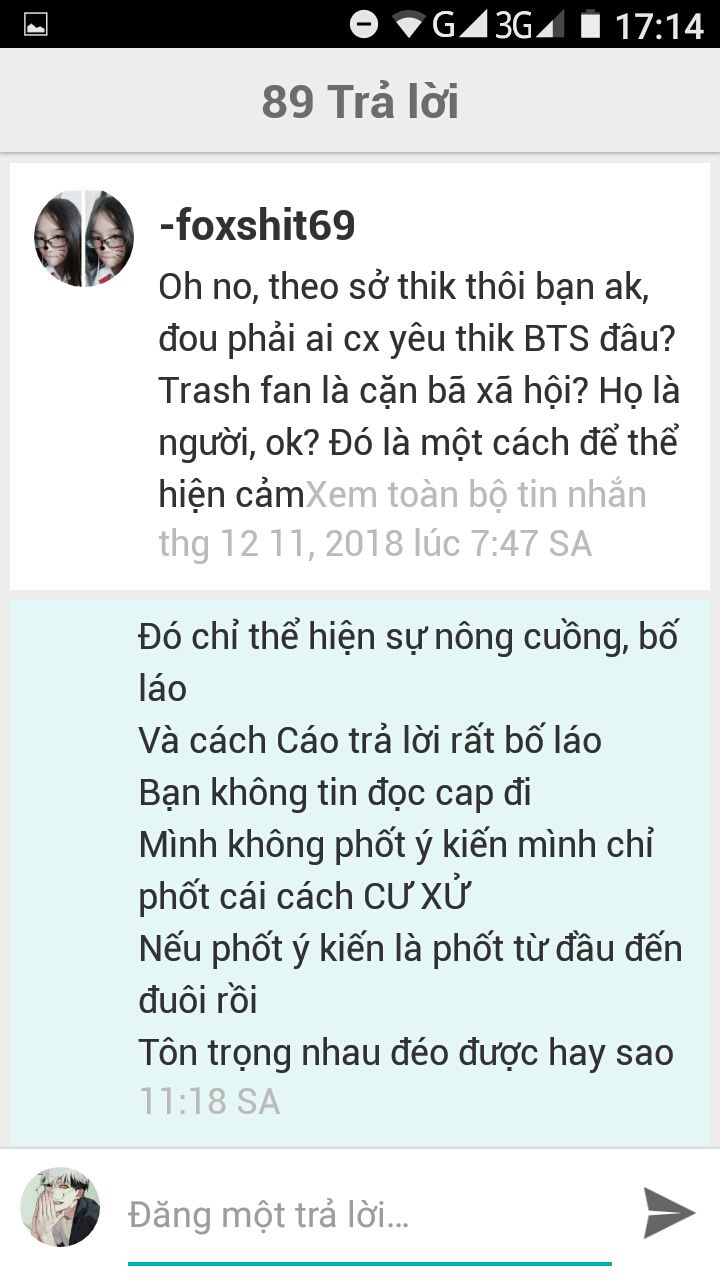Tap your own avatar beside reply field
The width and height of the screenshot is (720, 1280).
[61, 1206]
